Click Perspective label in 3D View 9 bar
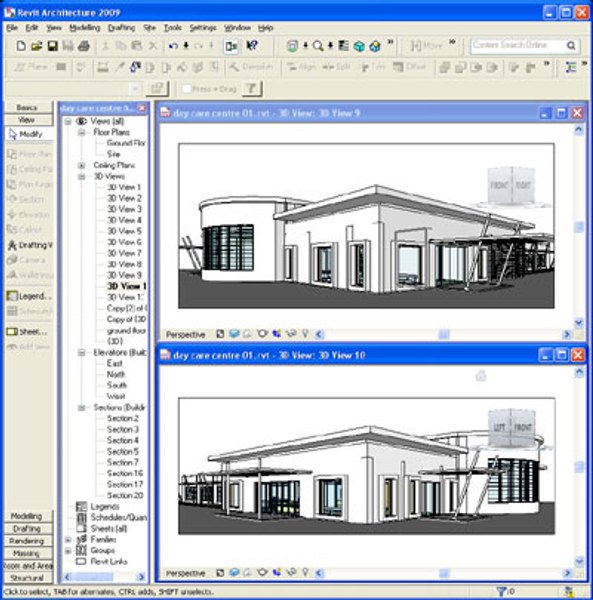The width and height of the screenshot is (593, 600). pos(186,334)
